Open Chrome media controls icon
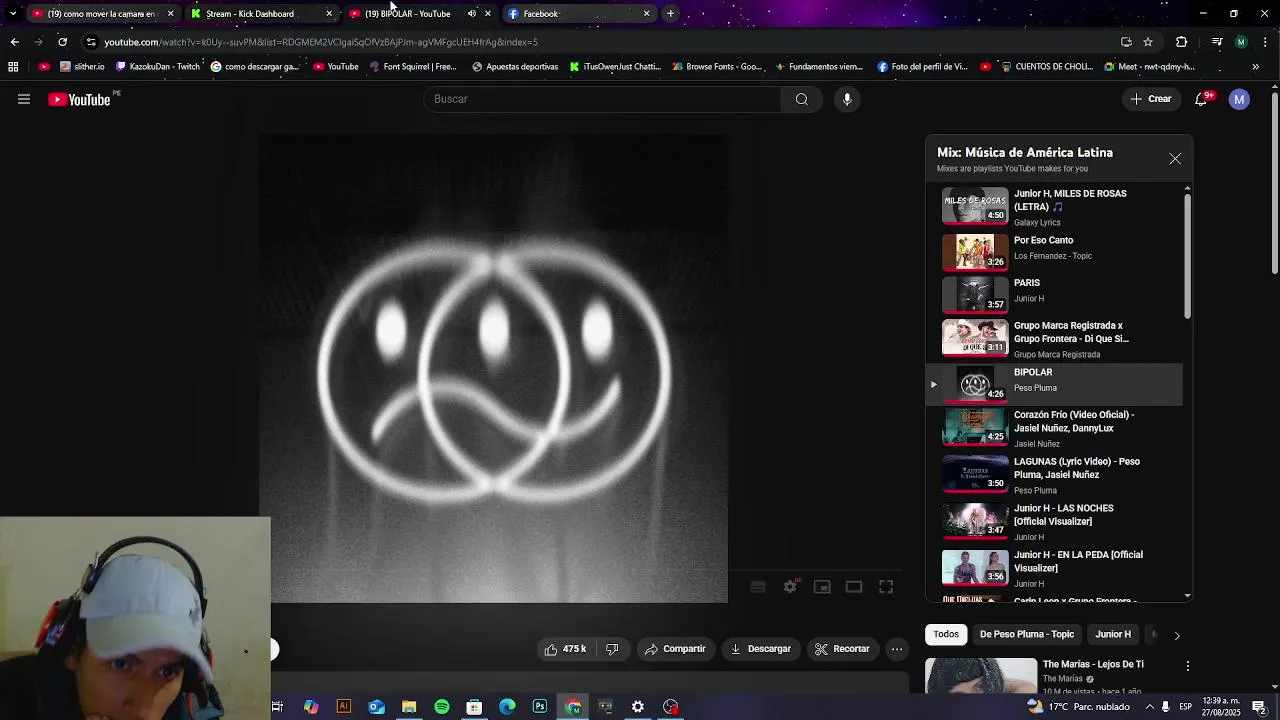 tap(1217, 42)
